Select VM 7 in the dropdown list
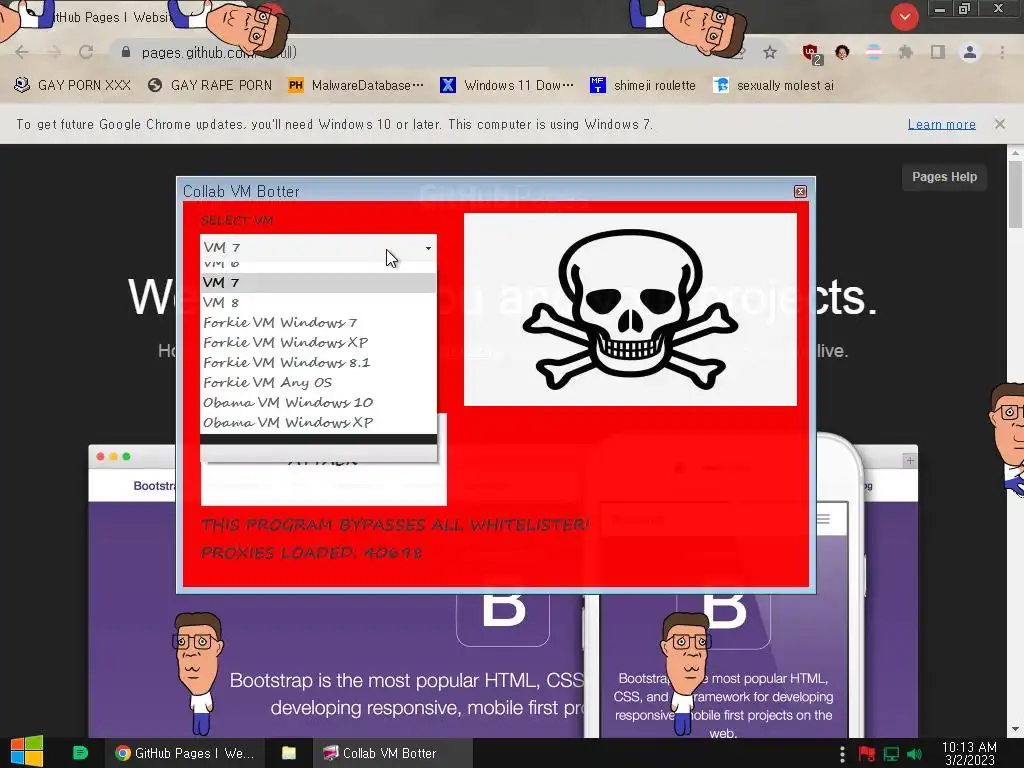Viewport: 1024px width, 768px height. (318, 283)
